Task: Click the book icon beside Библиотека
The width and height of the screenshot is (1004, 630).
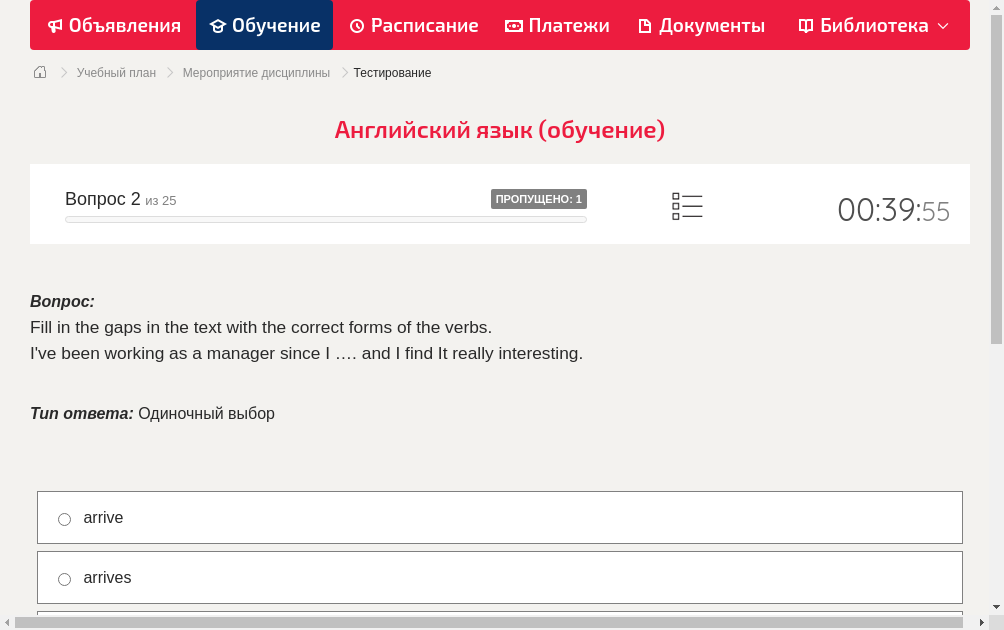Action: point(806,26)
